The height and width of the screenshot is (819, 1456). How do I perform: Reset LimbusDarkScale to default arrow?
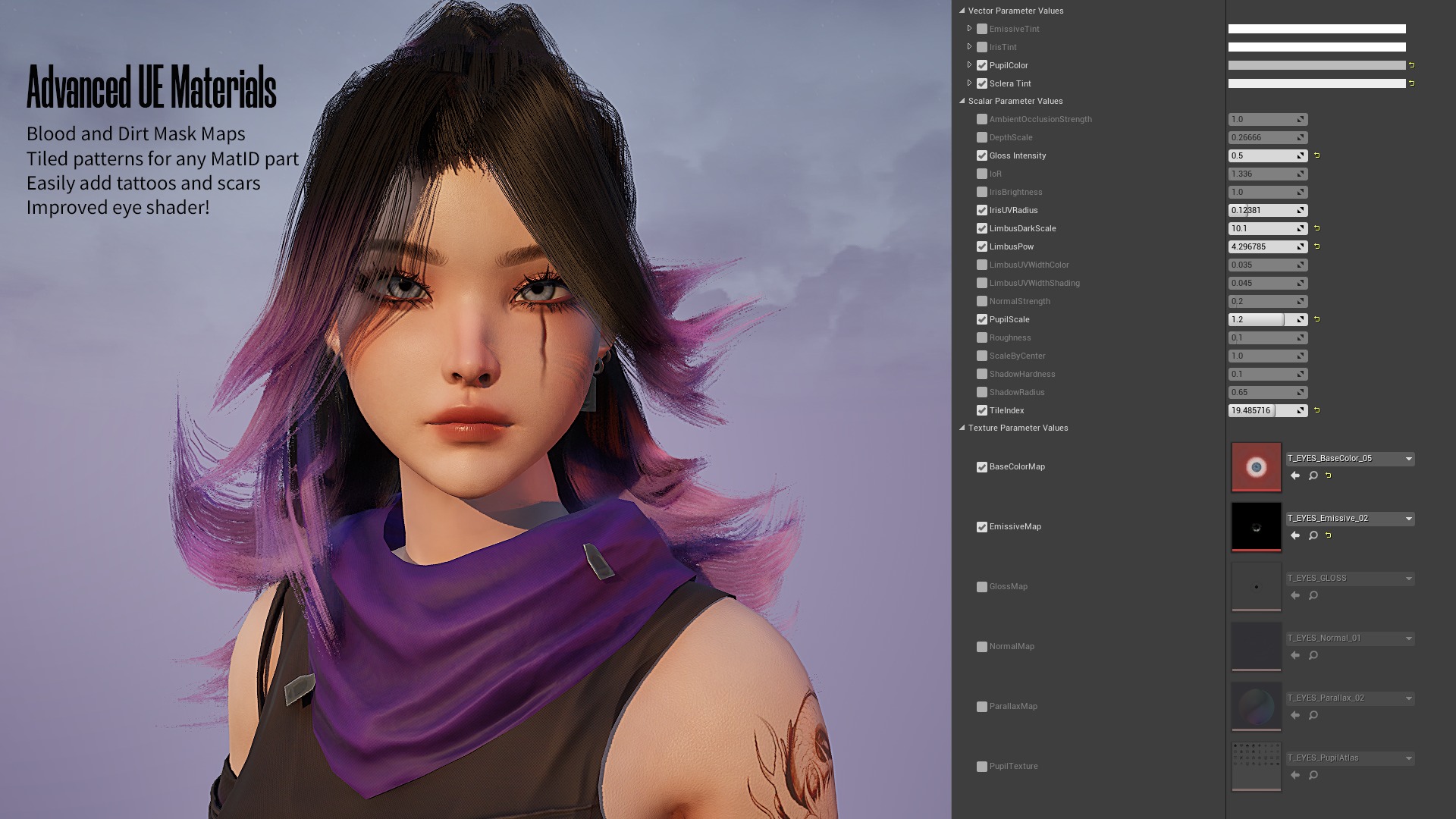point(1317,228)
